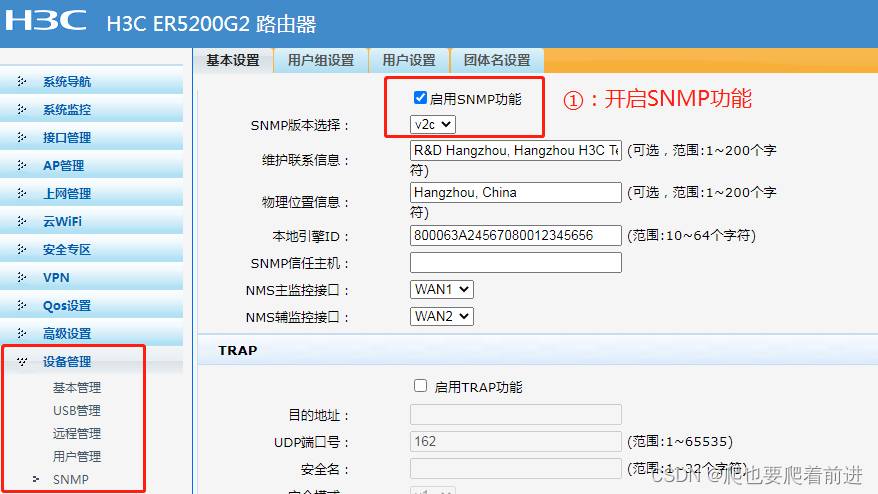Click arrow icon beside 高级设置

pos(22,334)
